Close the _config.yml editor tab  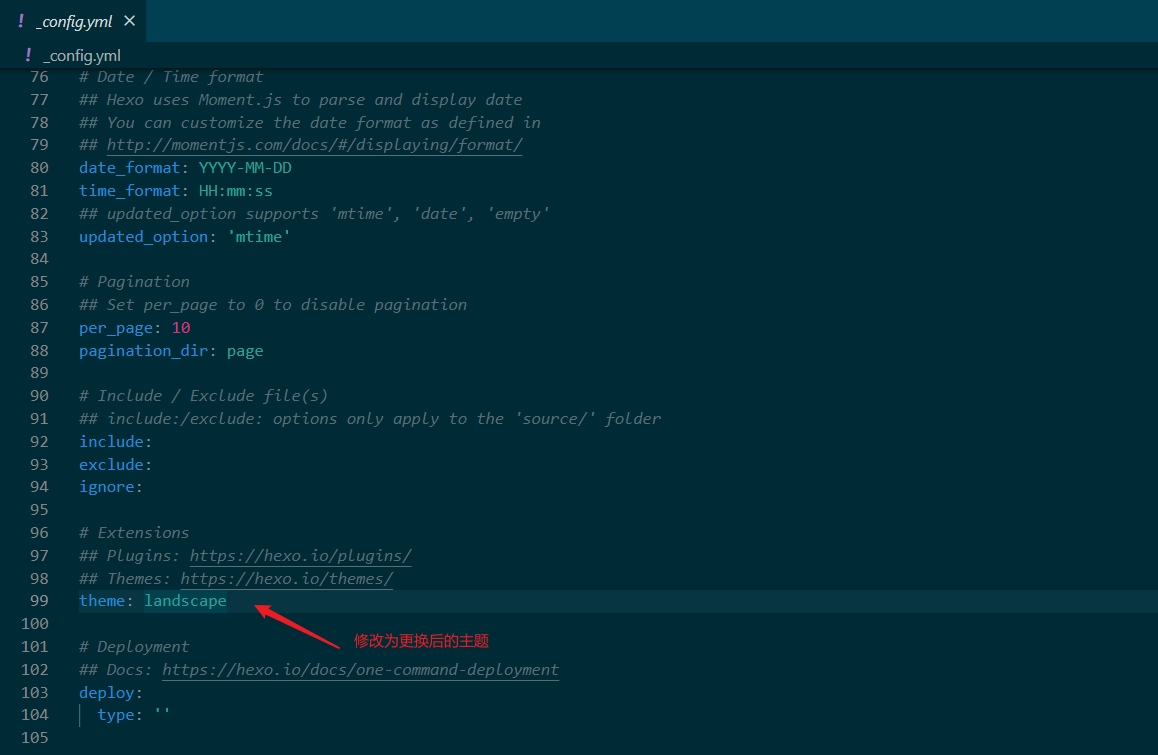[x=130, y=21]
